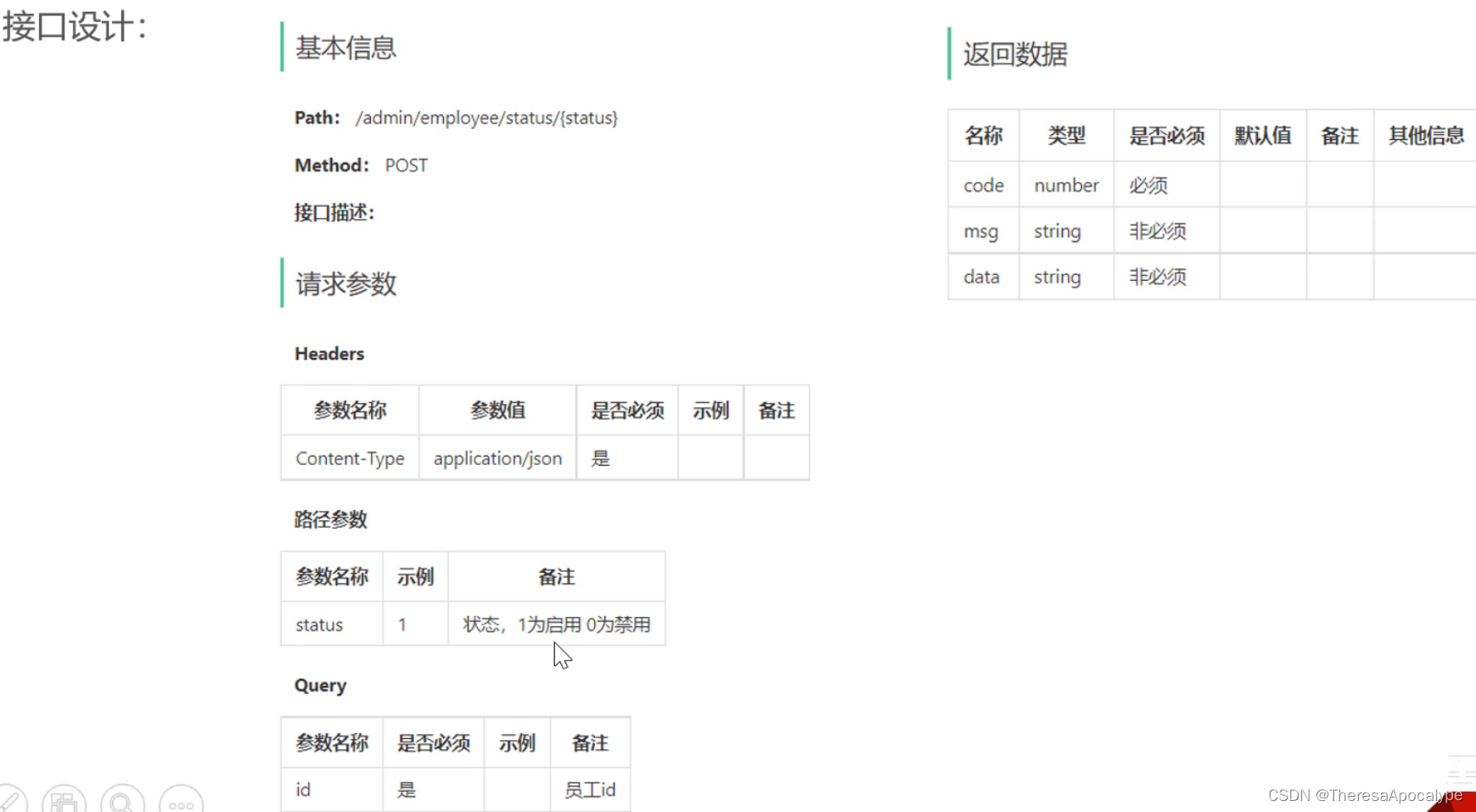The width and height of the screenshot is (1476, 812).
Task: Click the '默认值' column header
Action: click(x=1263, y=136)
